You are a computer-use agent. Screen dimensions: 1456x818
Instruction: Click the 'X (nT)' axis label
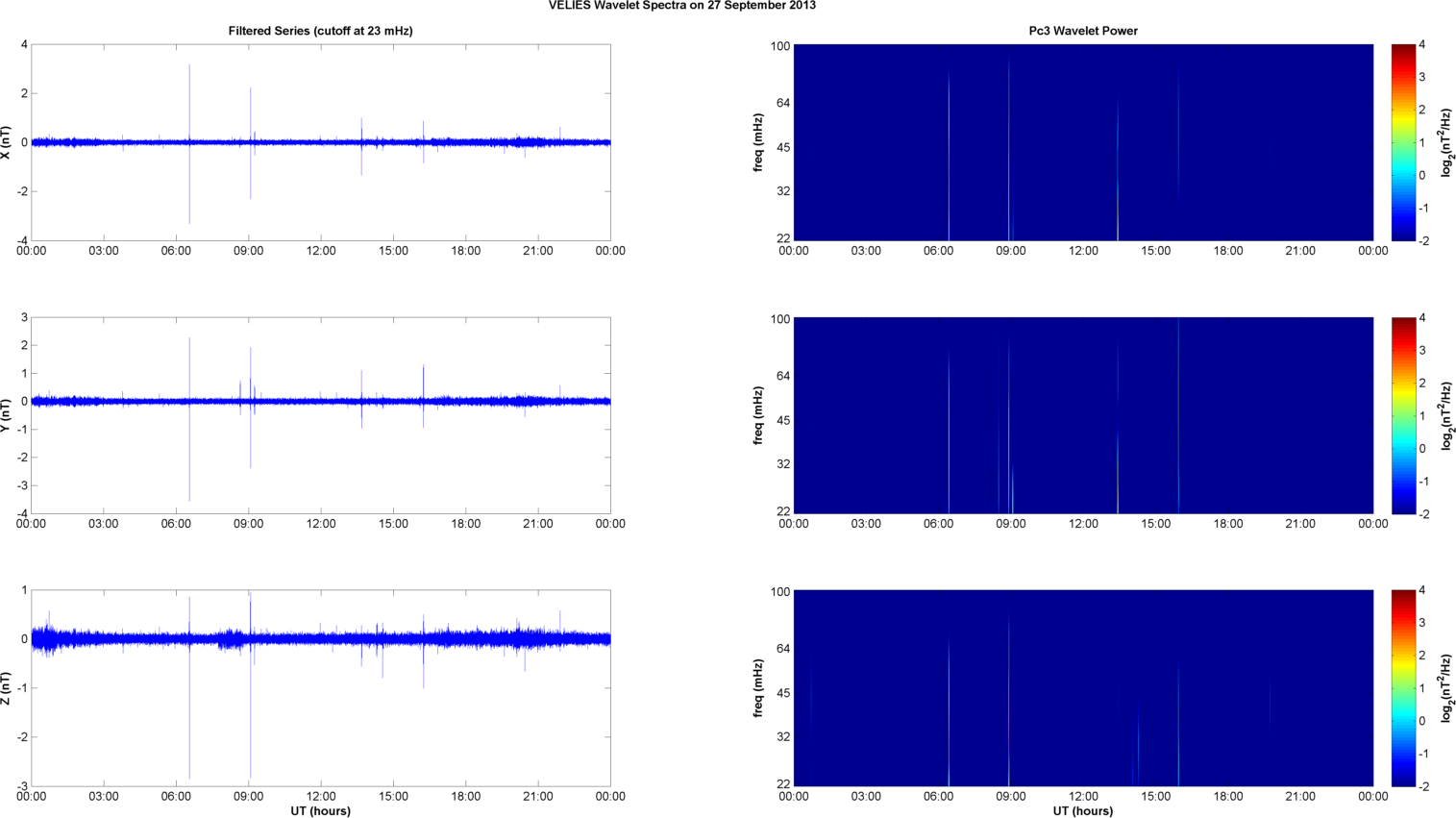tap(7, 142)
